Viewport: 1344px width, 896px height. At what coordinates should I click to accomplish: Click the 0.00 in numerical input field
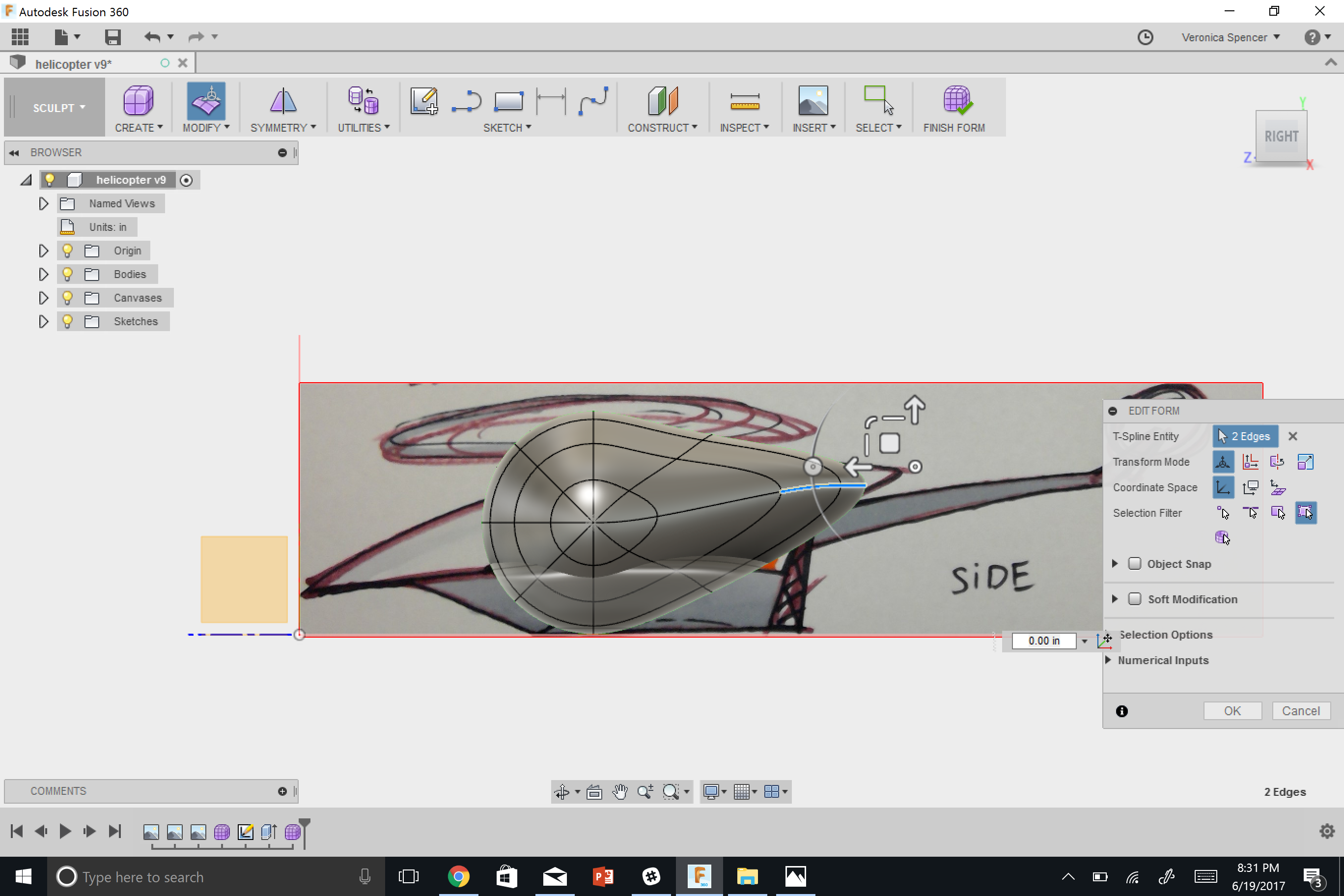click(1044, 640)
